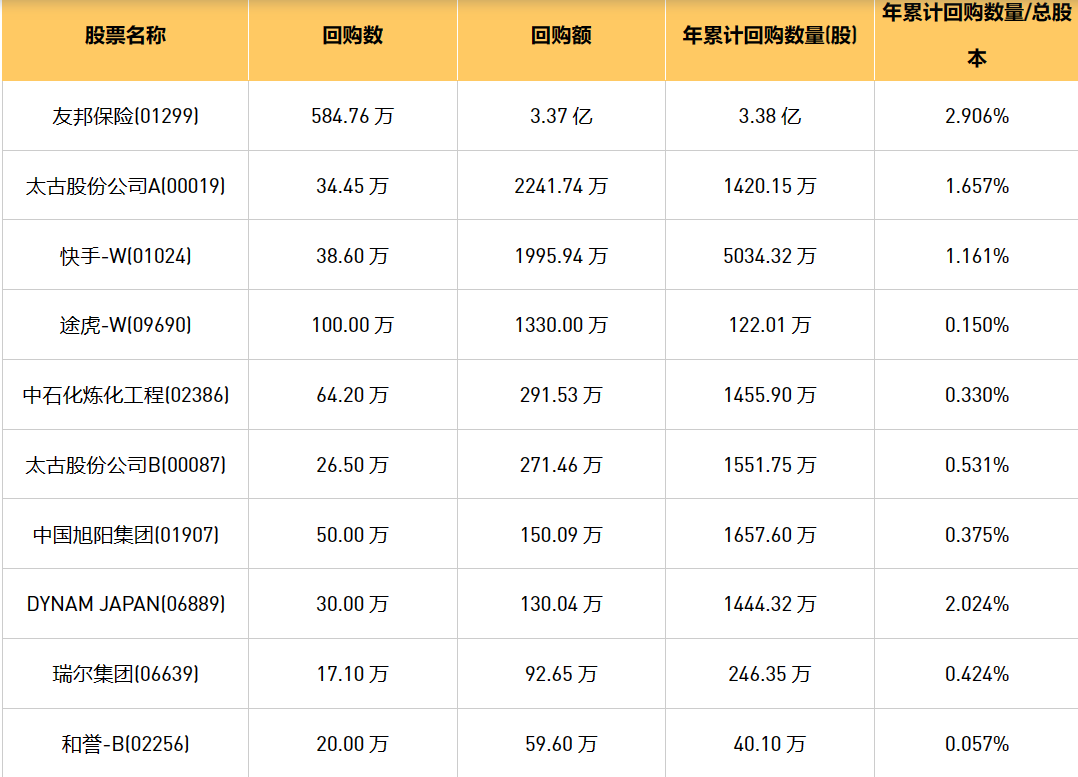Click the 64.20 万 buyback count value
The width and height of the screenshot is (1078, 777).
pos(353,395)
